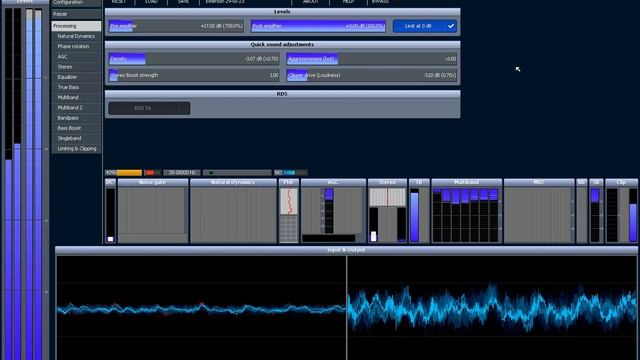Click the Levels section header
Image resolution: width=640 pixels, height=360 pixels.
point(282,12)
